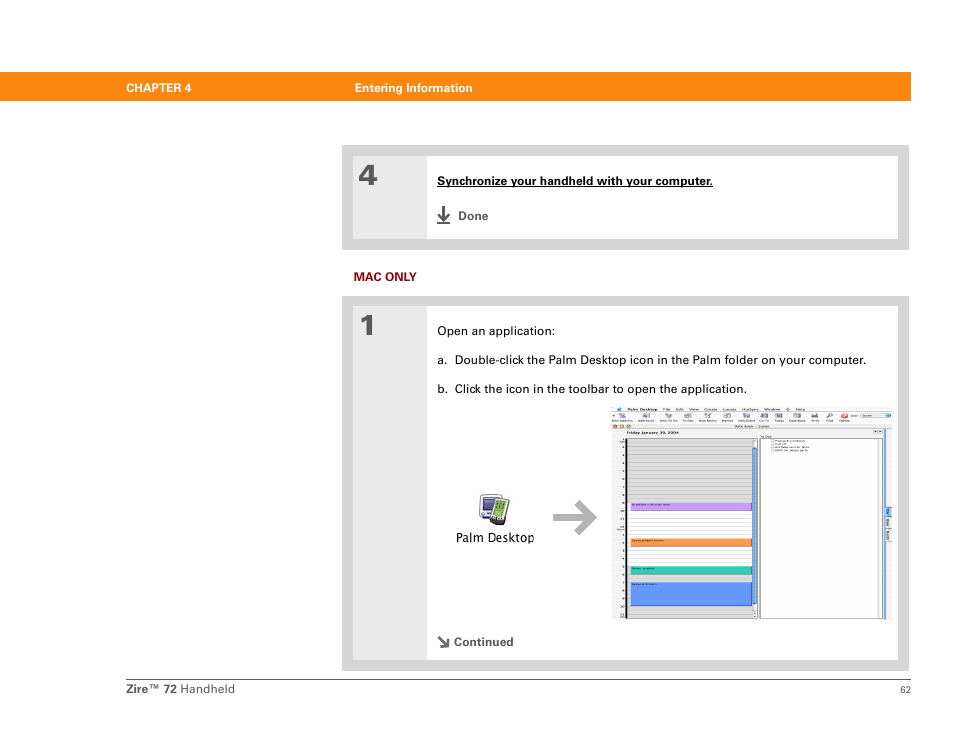Screen dimensions: 954x738
Task: Click the 'CHAPTER 4' header text
Action: click(x=159, y=88)
